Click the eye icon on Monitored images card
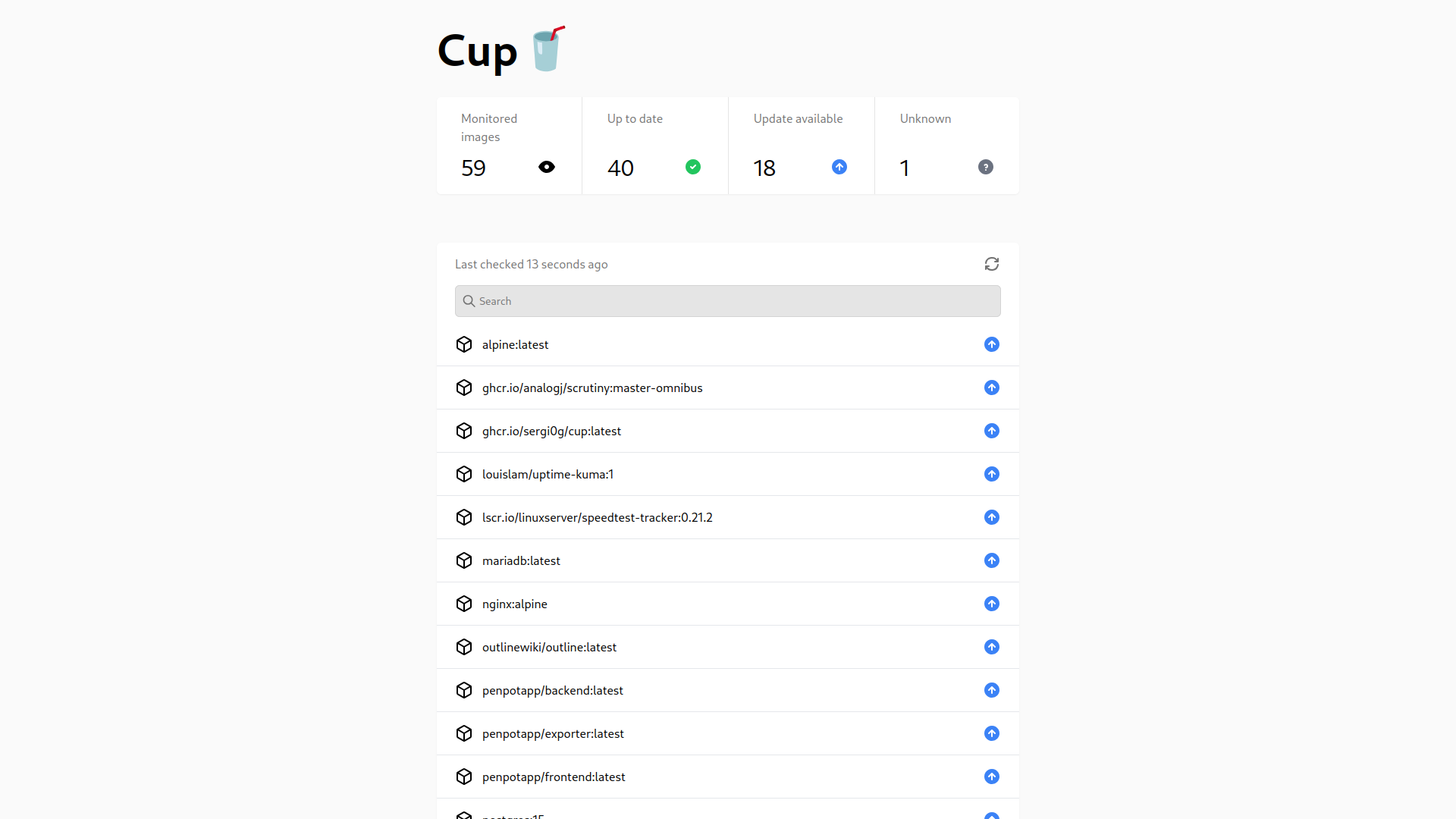This screenshot has width=1456, height=819. (x=546, y=167)
